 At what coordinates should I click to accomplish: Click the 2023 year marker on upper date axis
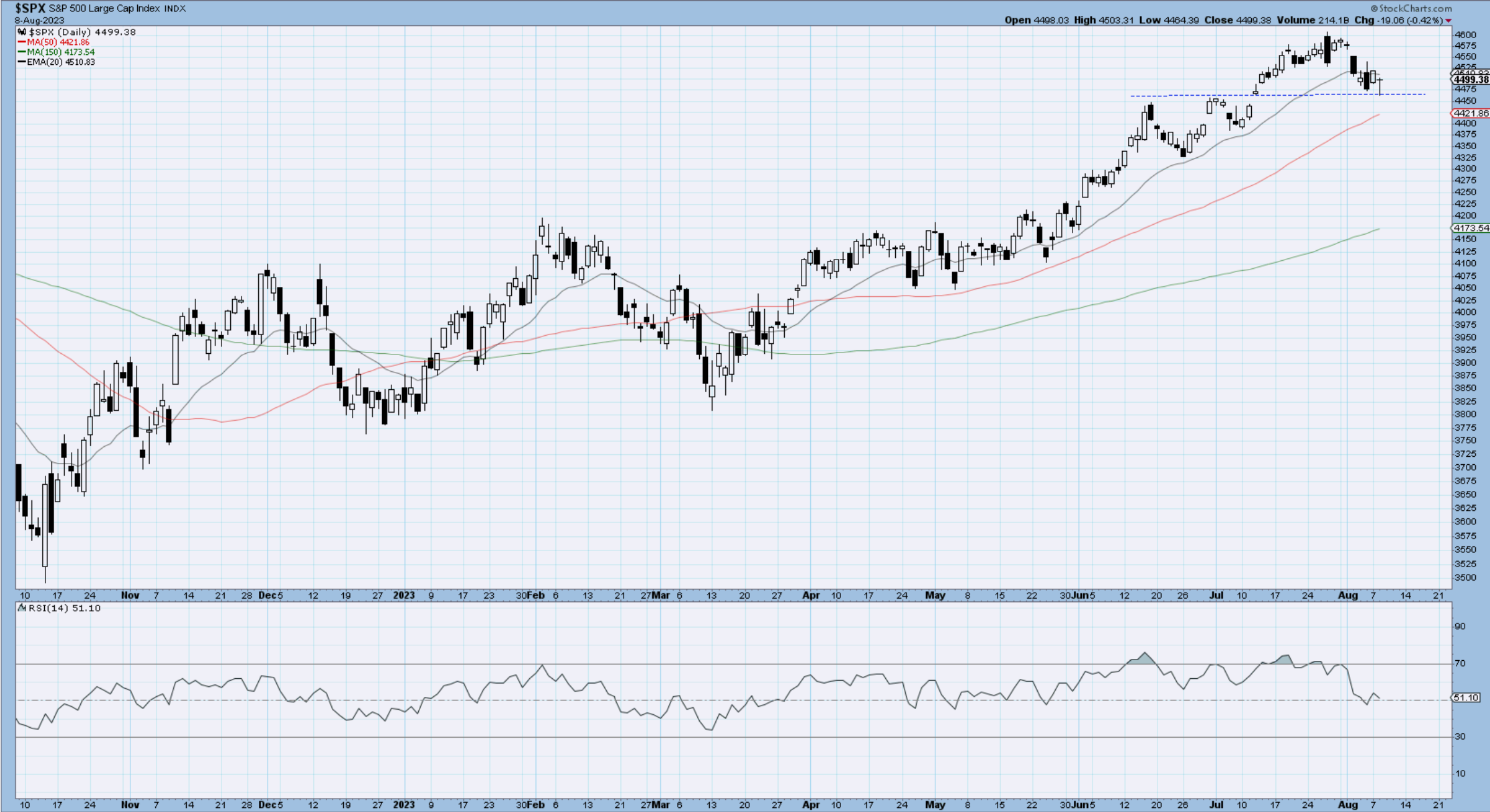(403, 595)
